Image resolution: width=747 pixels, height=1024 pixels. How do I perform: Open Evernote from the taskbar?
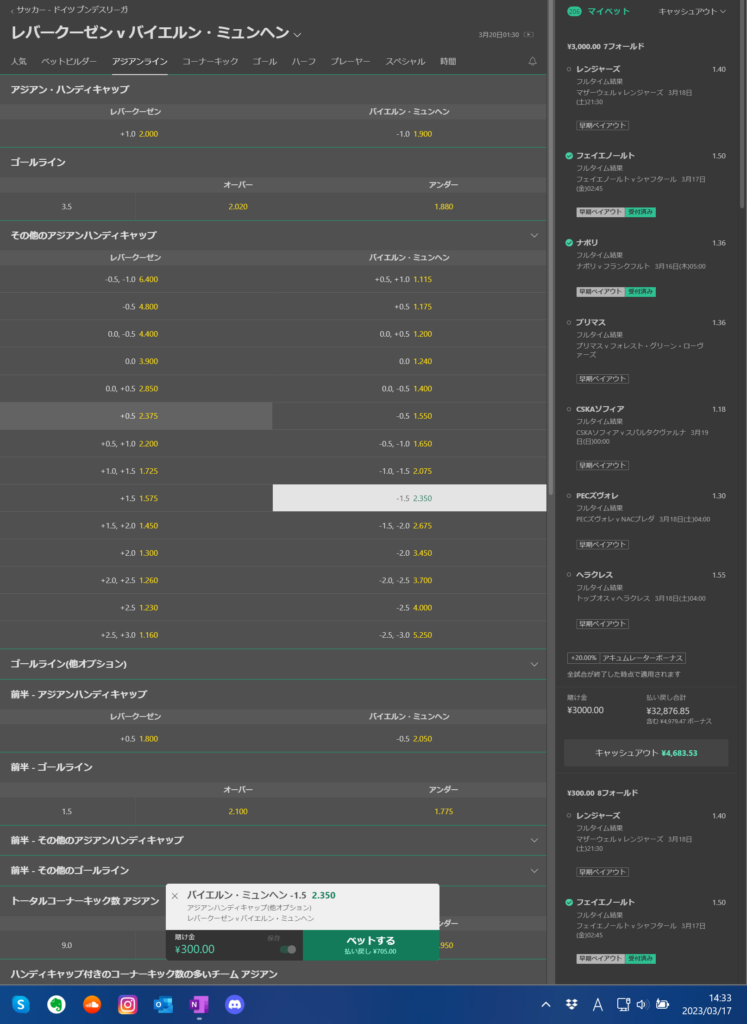(x=57, y=1004)
